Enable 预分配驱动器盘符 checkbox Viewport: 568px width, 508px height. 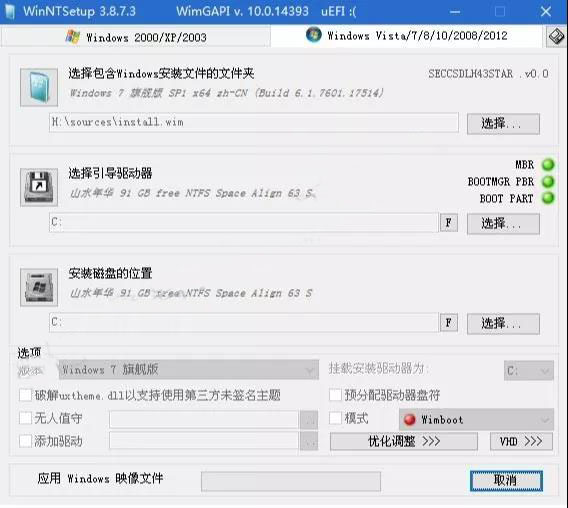335,395
